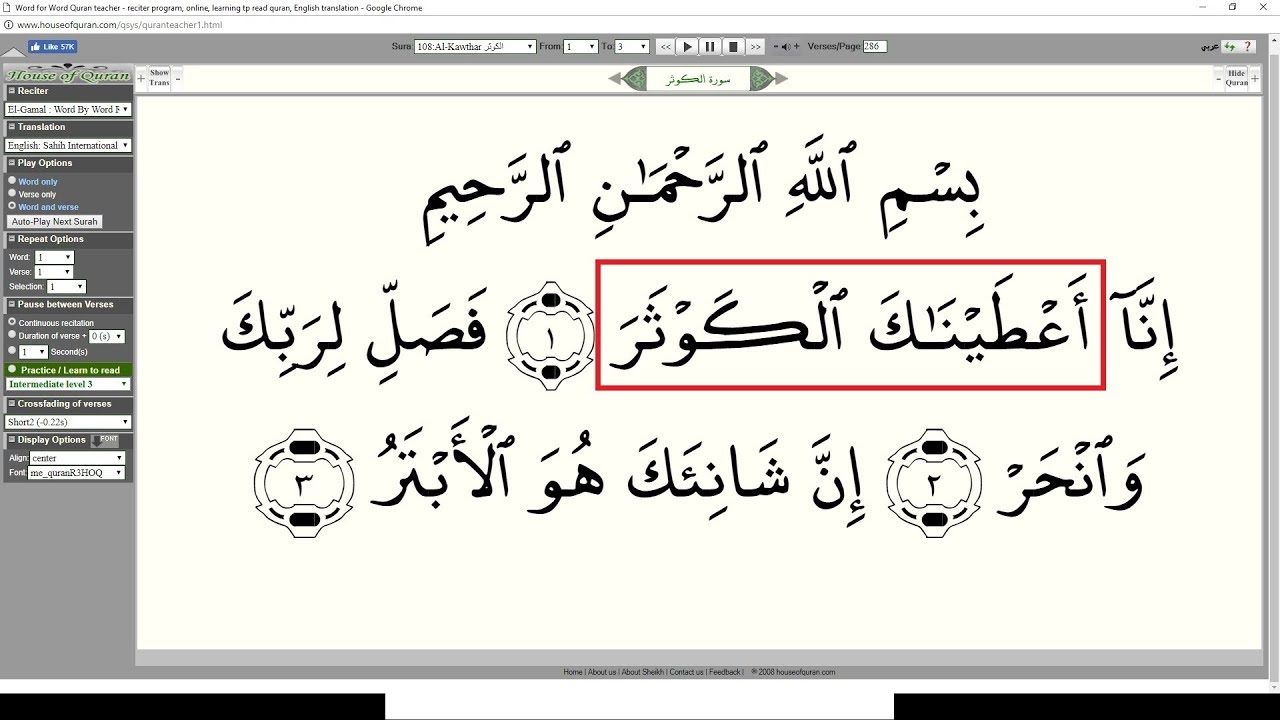Collapse the Play Options section
The image size is (1280, 720).
(x=11, y=163)
